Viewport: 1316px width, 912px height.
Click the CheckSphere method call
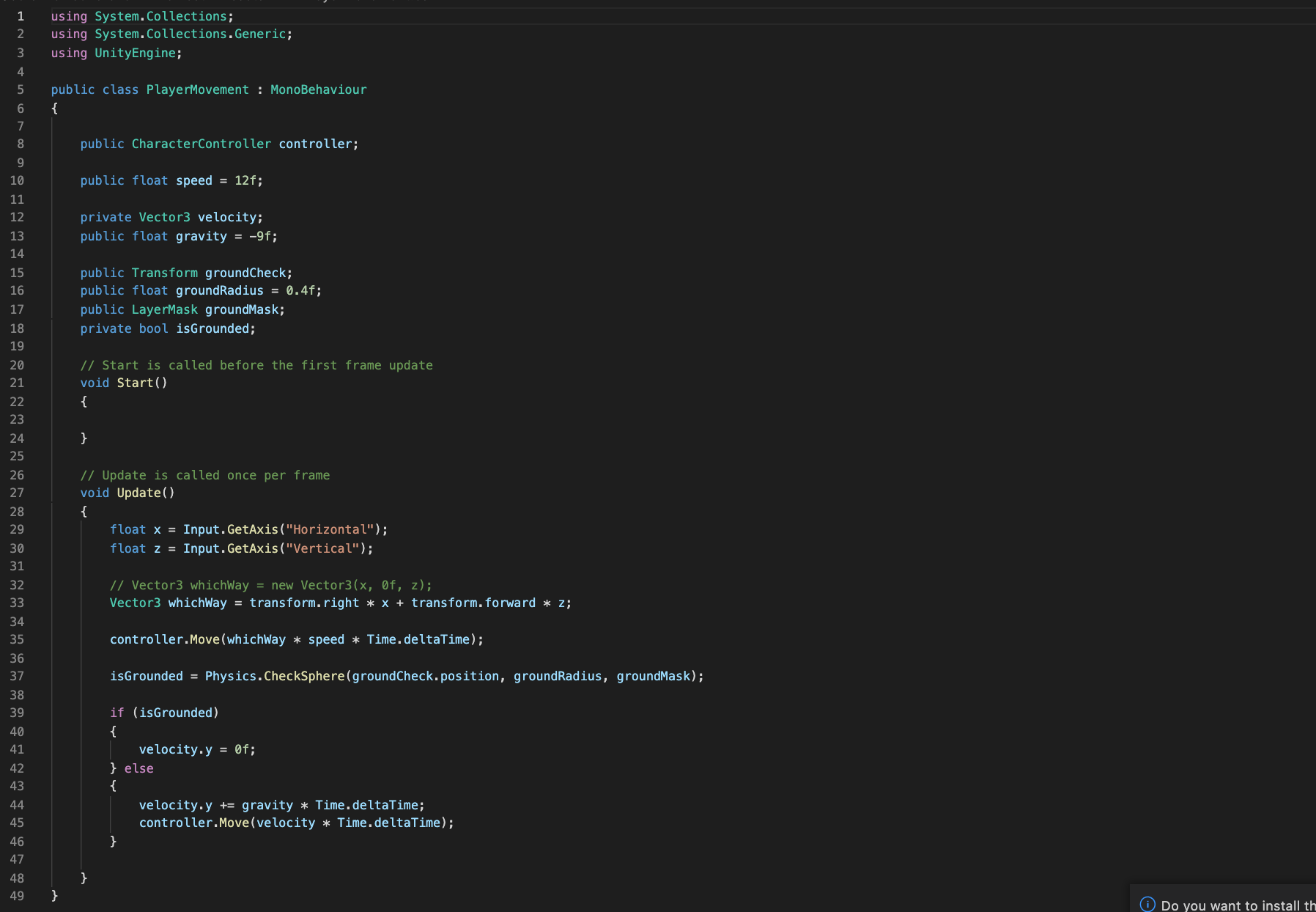click(x=304, y=676)
